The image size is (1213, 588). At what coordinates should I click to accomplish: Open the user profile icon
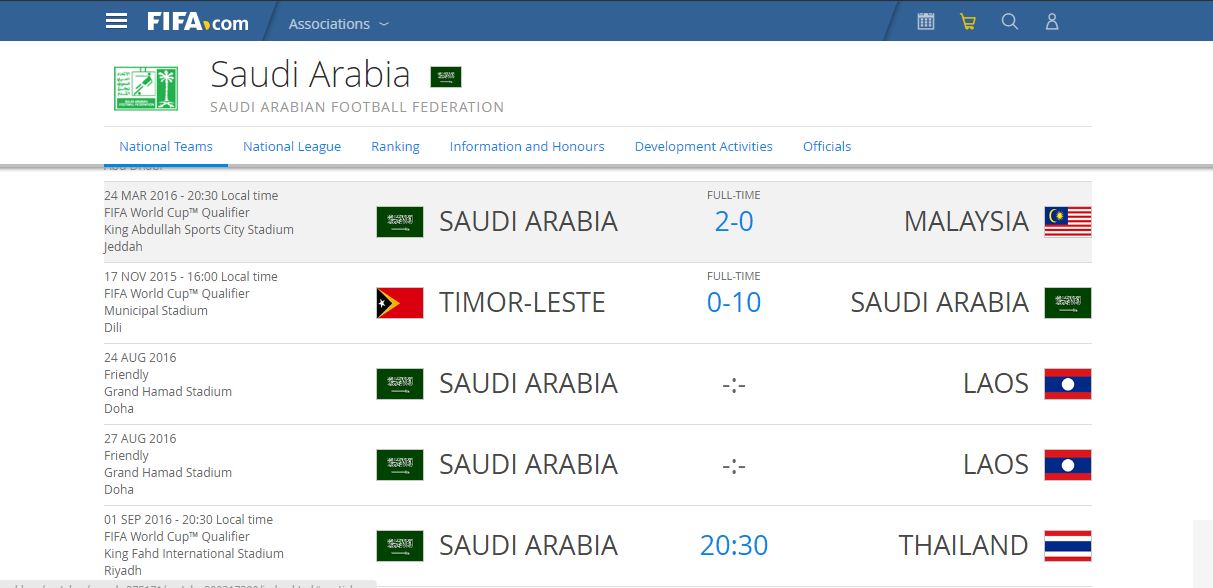[1052, 21]
